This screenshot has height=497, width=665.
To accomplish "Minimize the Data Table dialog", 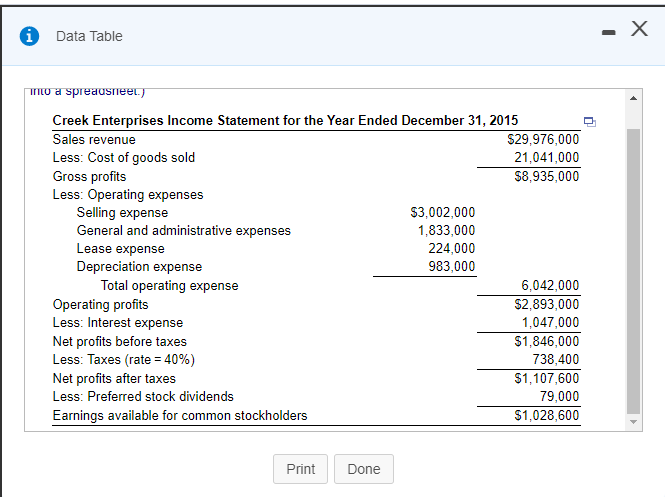I will pos(609,32).
